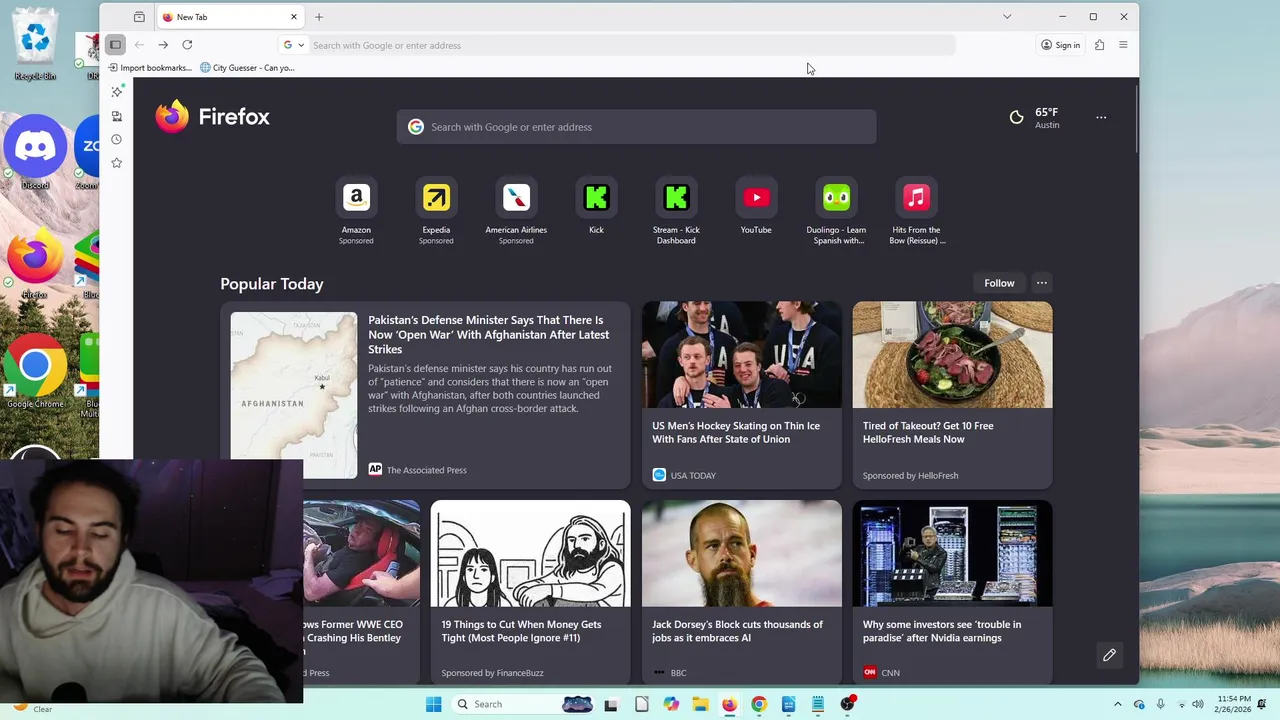The height and width of the screenshot is (720, 1280).
Task: Open bookmarks star sidebar icon
Action: click(x=117, y=163)
